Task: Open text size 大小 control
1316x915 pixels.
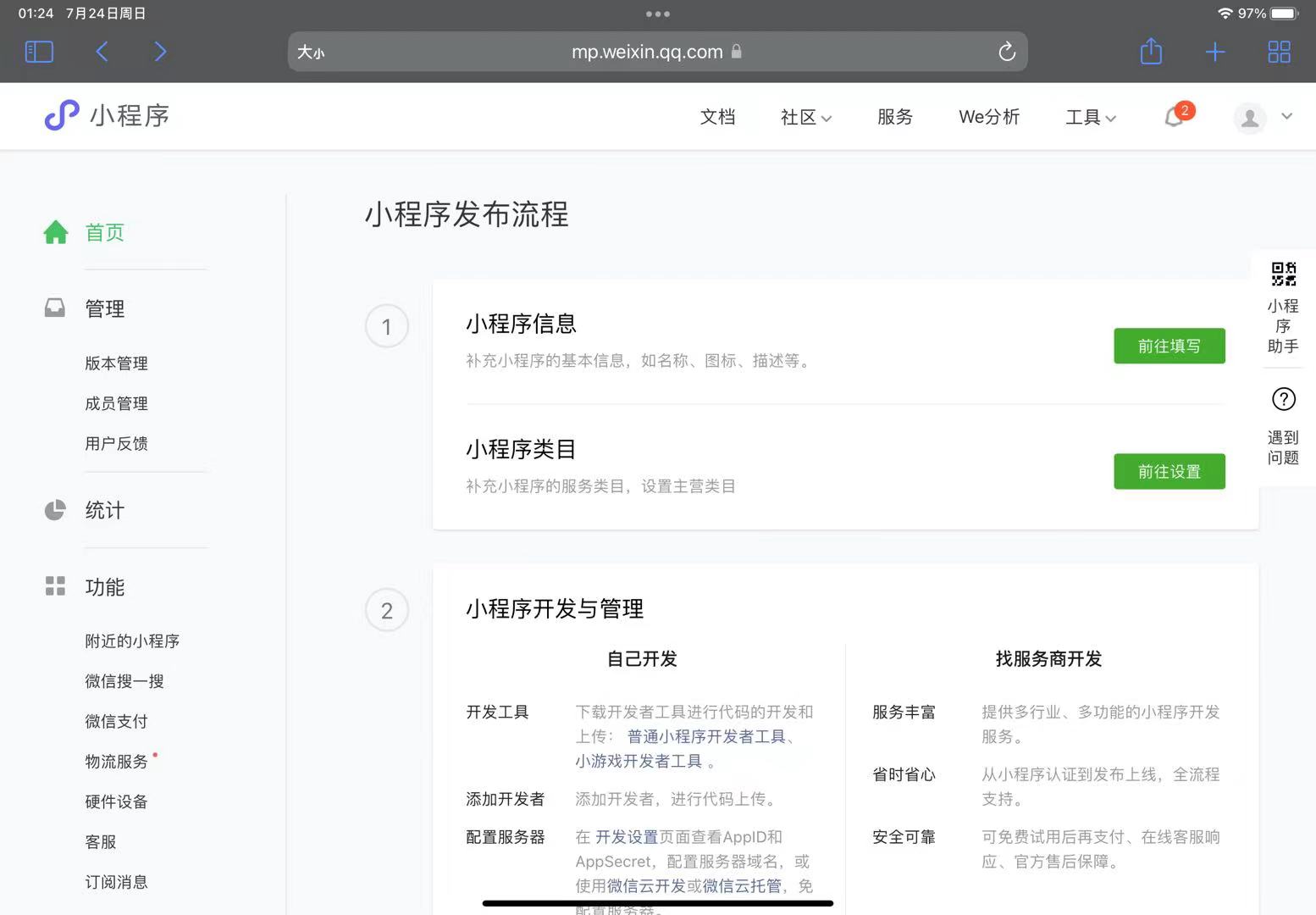Action: click(311, 52)
